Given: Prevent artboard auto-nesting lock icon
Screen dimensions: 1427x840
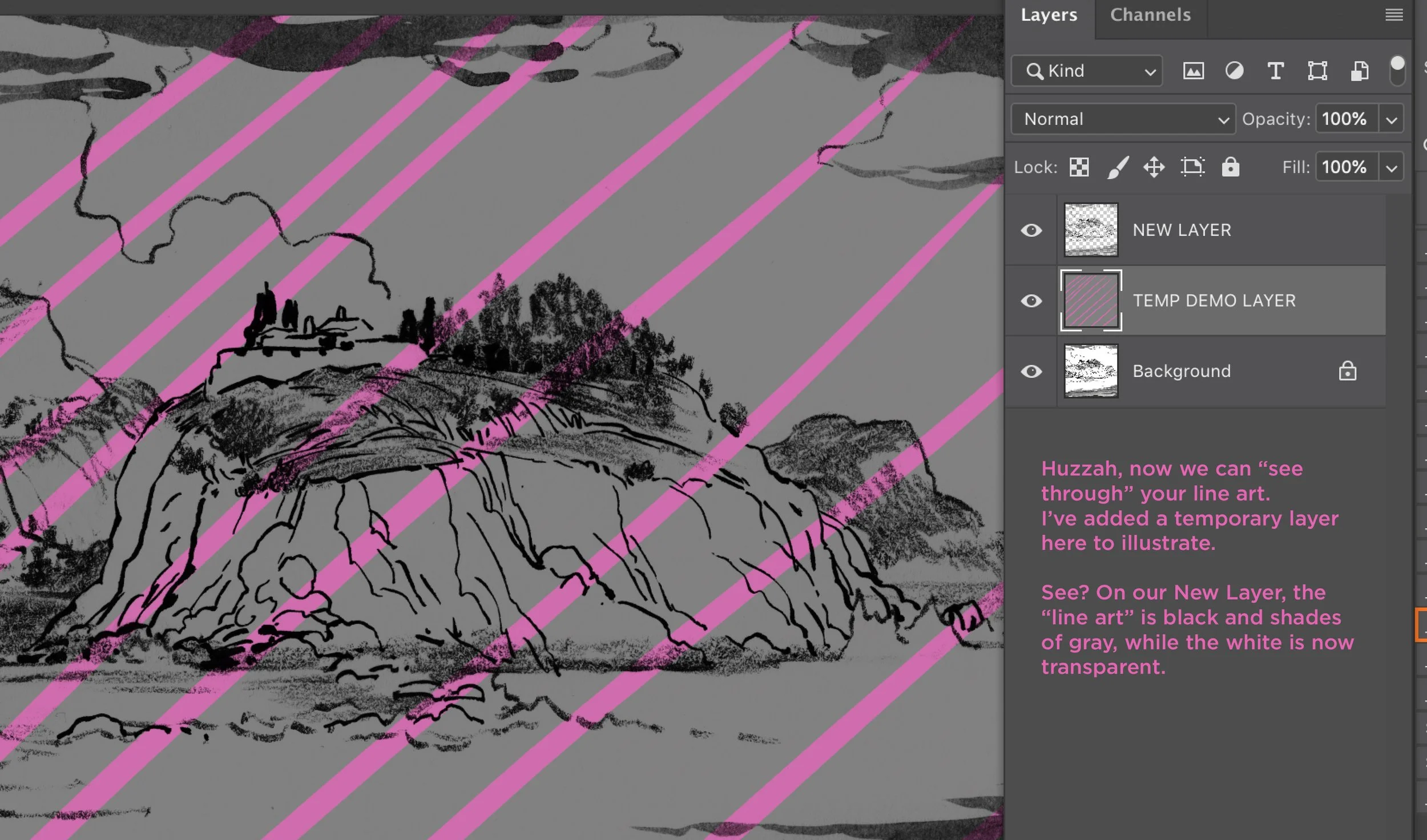Looking at the screenshot, I should [1192, 167].
